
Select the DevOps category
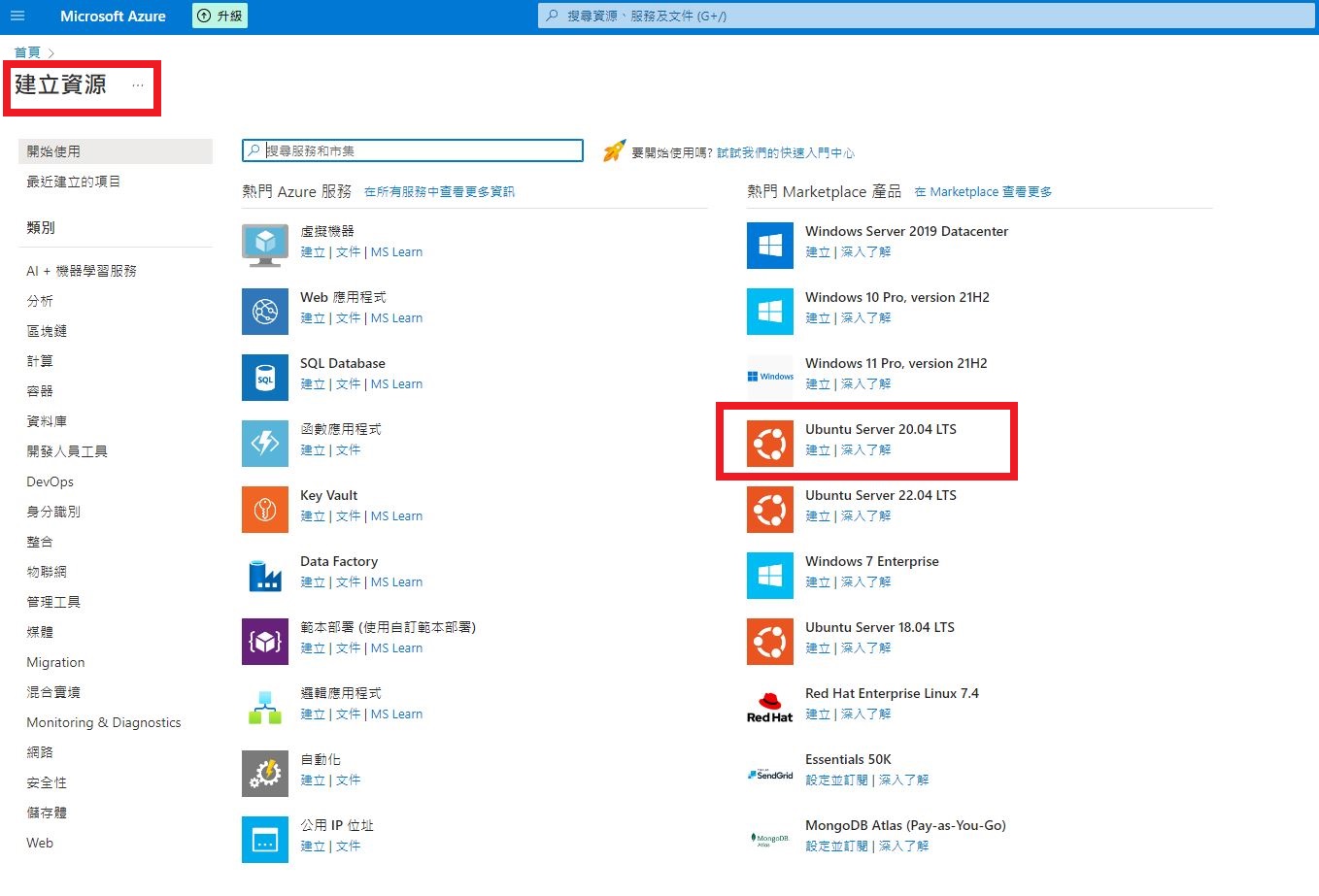pyautogui.click(x=50, y=481)
